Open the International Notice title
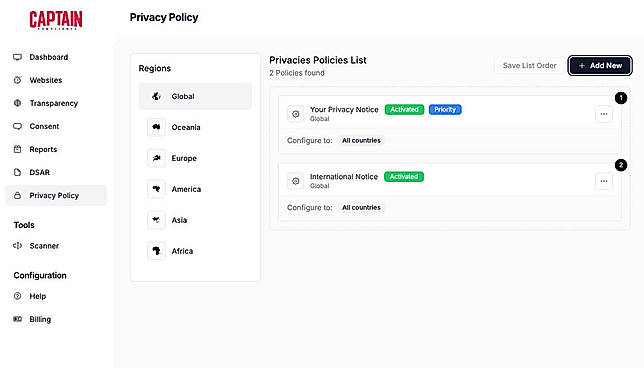This screenshot has height=368, width=644. pos(343,177)
